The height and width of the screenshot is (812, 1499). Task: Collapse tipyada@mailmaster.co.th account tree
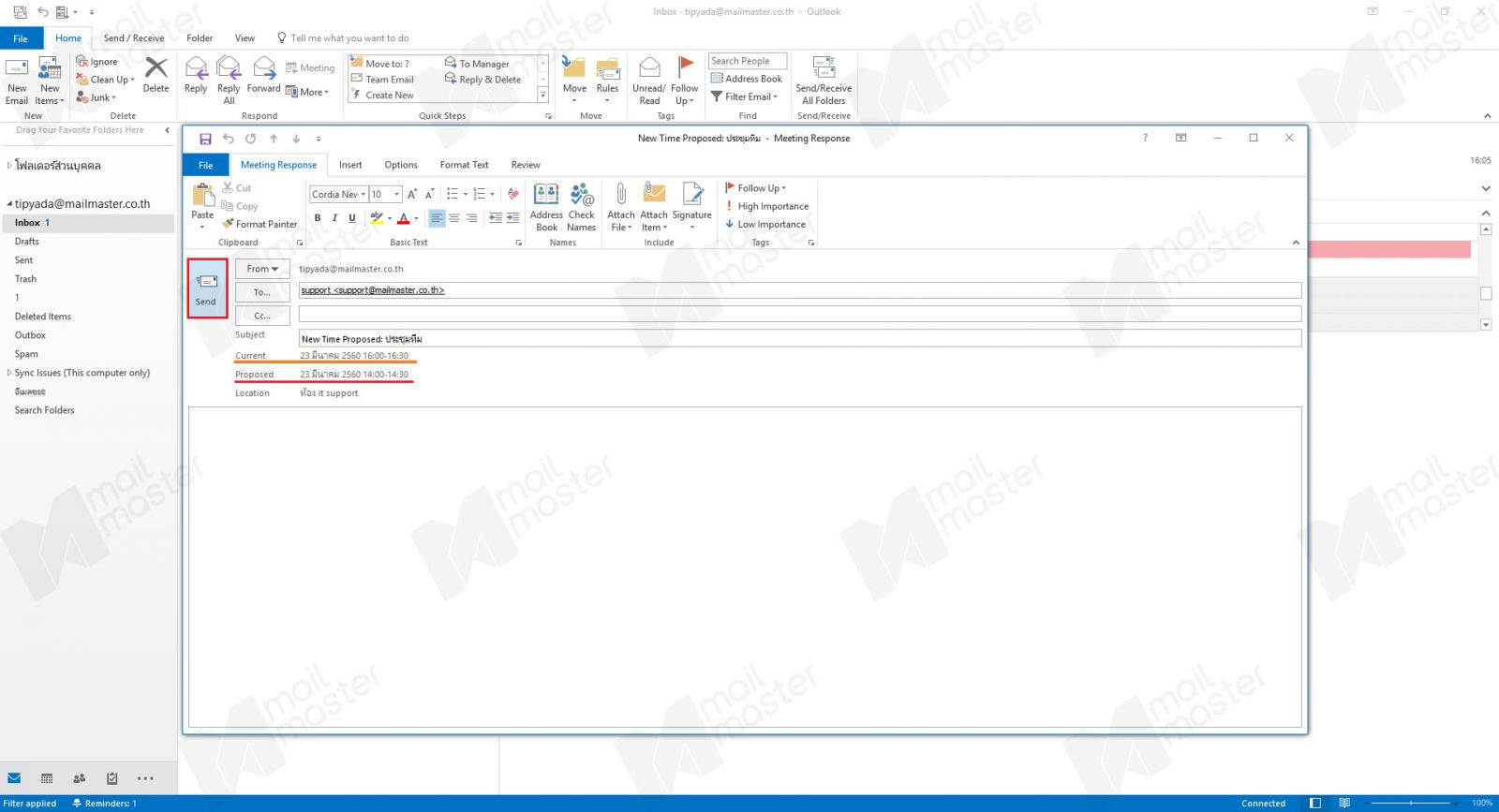(9, 203)
